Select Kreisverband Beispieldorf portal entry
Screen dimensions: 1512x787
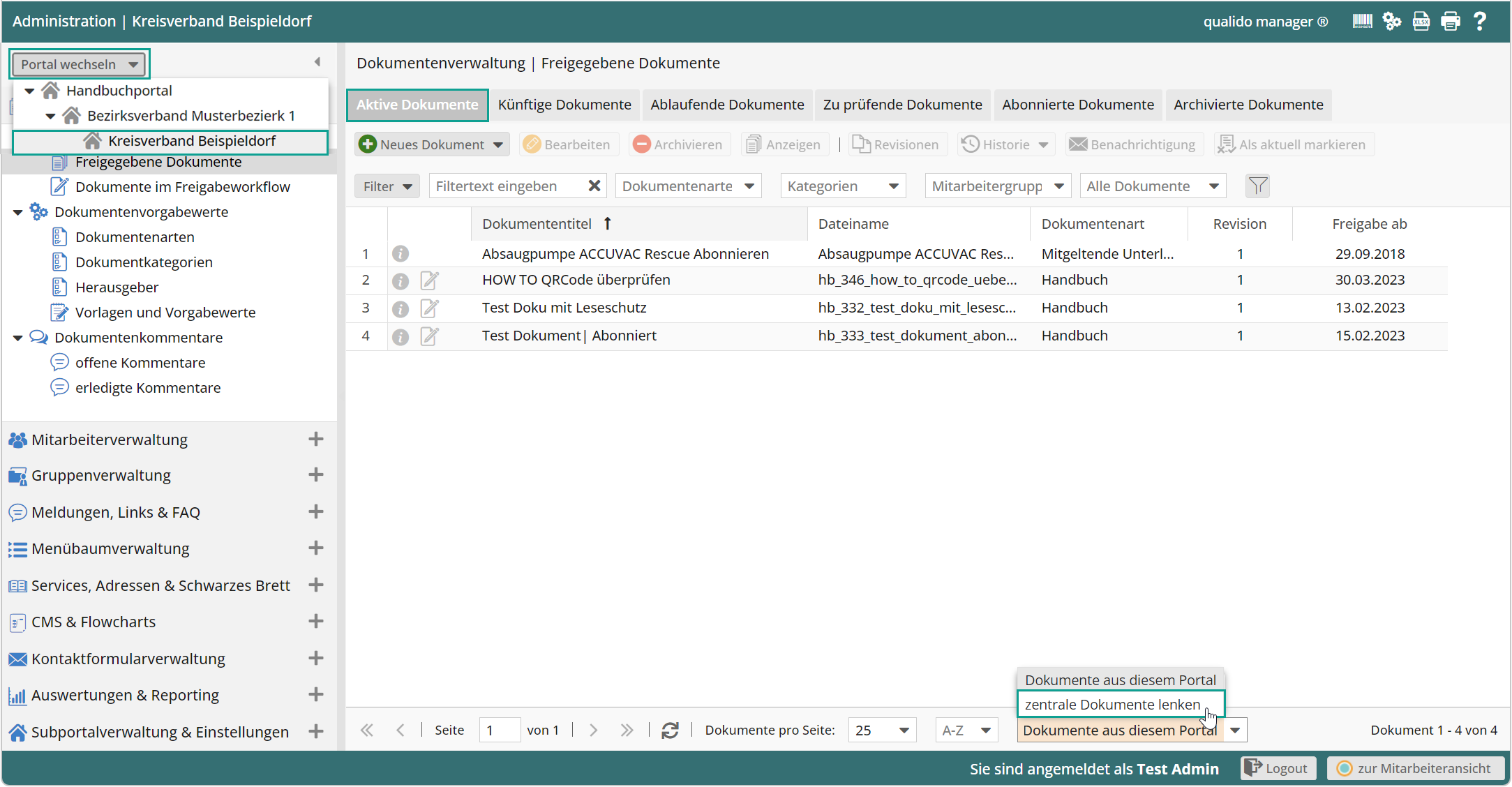coord(170,142)
